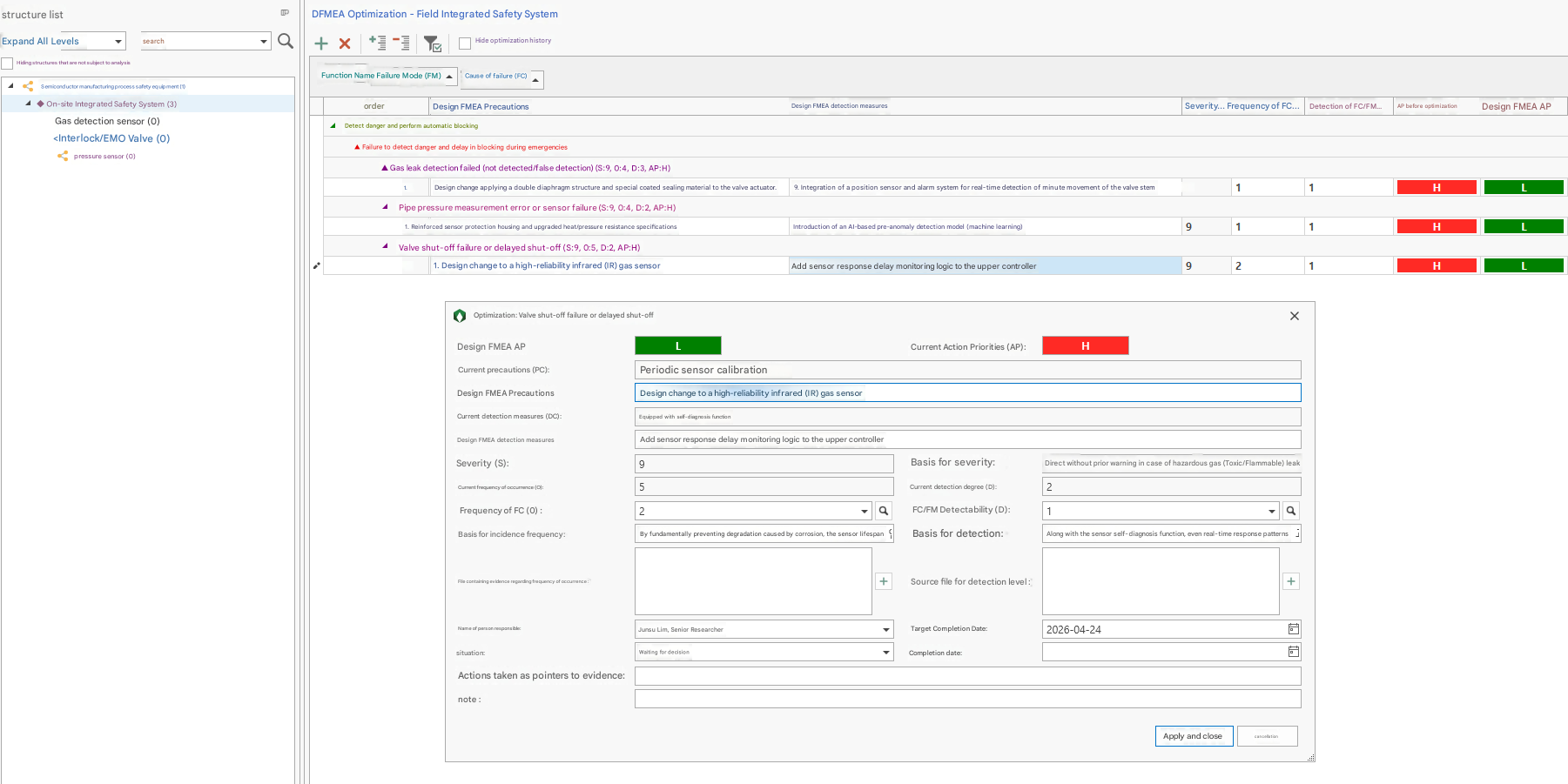Open the structure search dropdown arrow
This screenshot has height=784, width=1568.
[x=264, y=41]
